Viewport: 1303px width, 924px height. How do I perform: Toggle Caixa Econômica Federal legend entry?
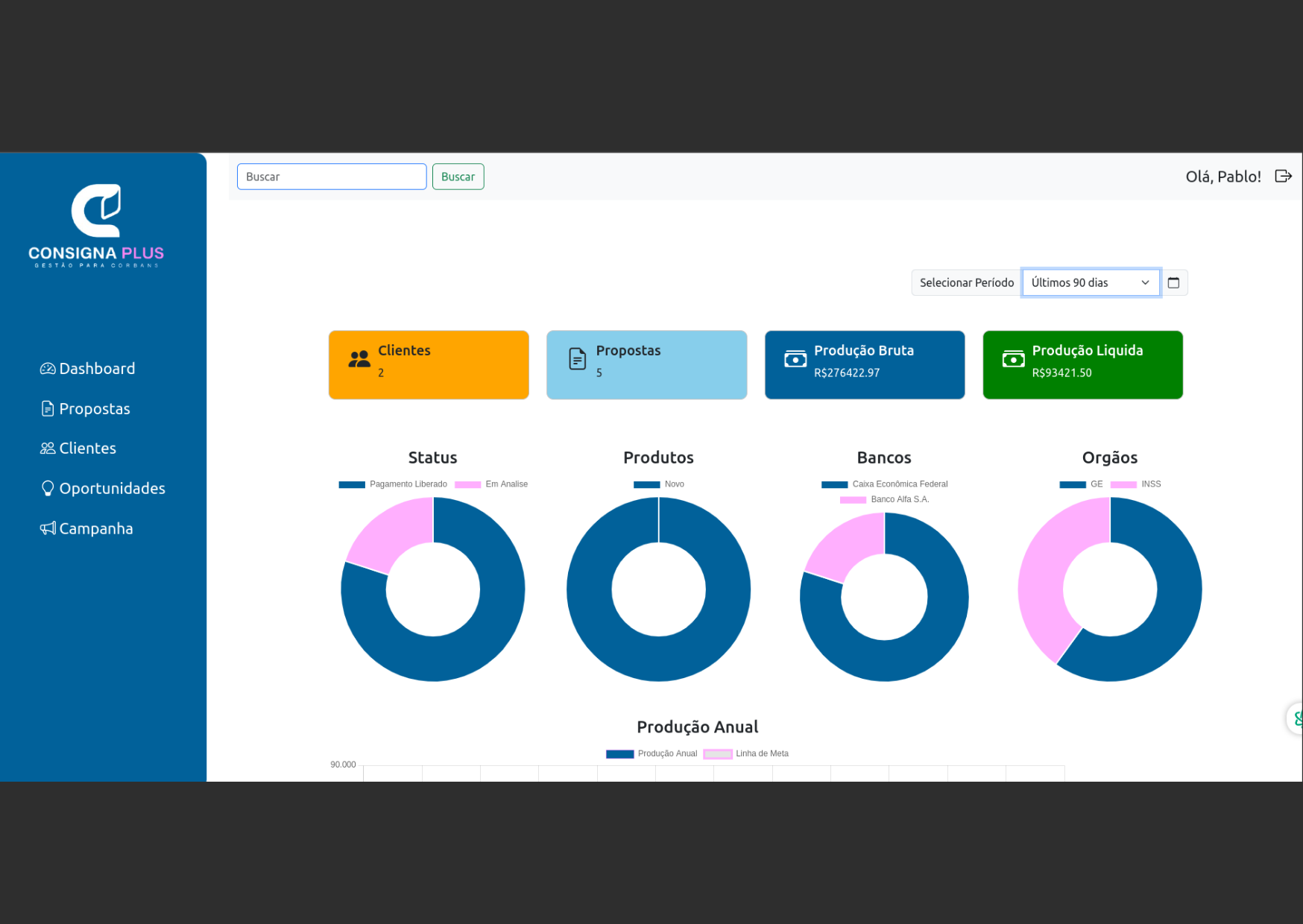pos(885,484)
